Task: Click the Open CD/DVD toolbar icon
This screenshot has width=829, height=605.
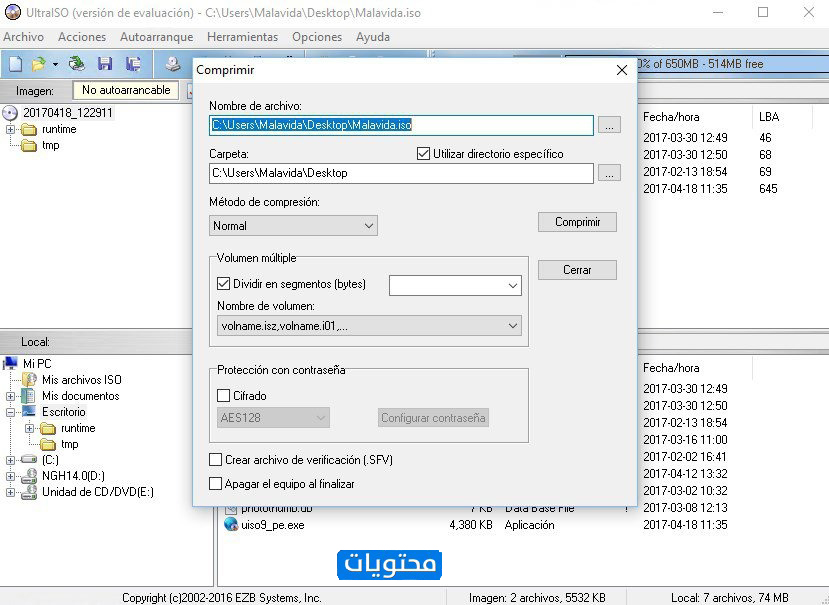Action: tap(77, 64)
